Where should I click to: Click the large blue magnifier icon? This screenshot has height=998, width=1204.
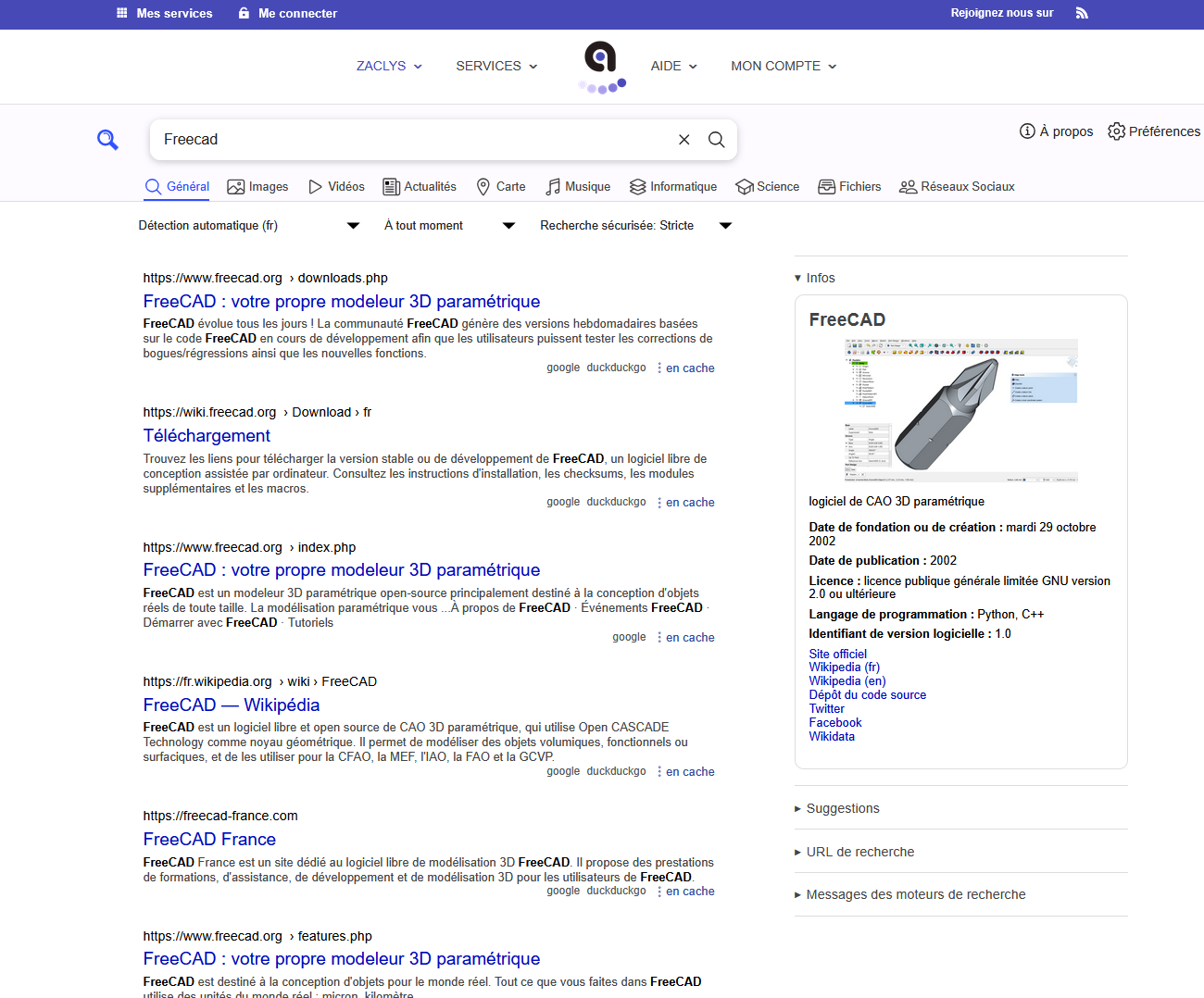[x=107, y=140]
